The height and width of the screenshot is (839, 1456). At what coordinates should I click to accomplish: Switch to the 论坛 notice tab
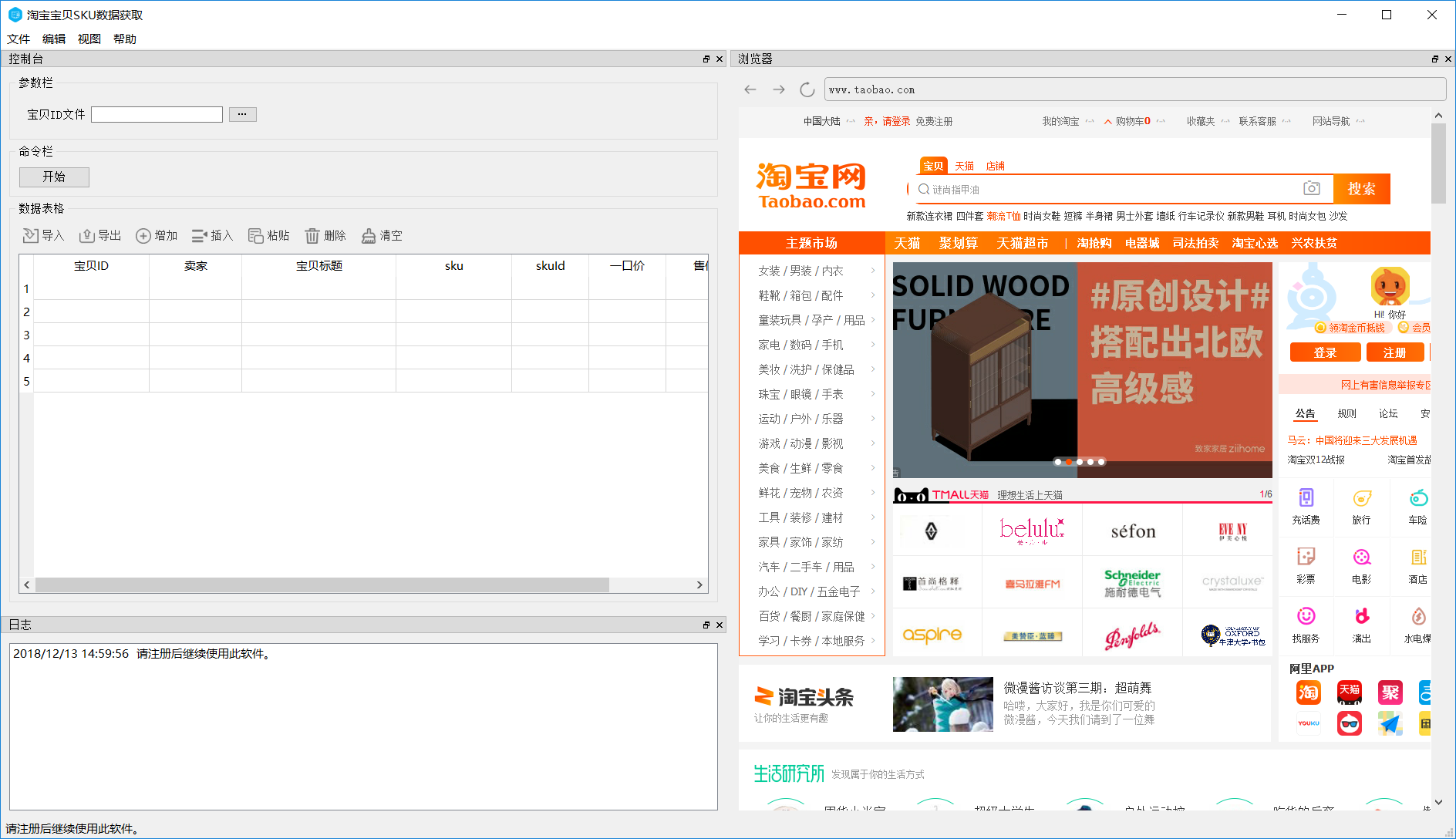(1389, 413)
